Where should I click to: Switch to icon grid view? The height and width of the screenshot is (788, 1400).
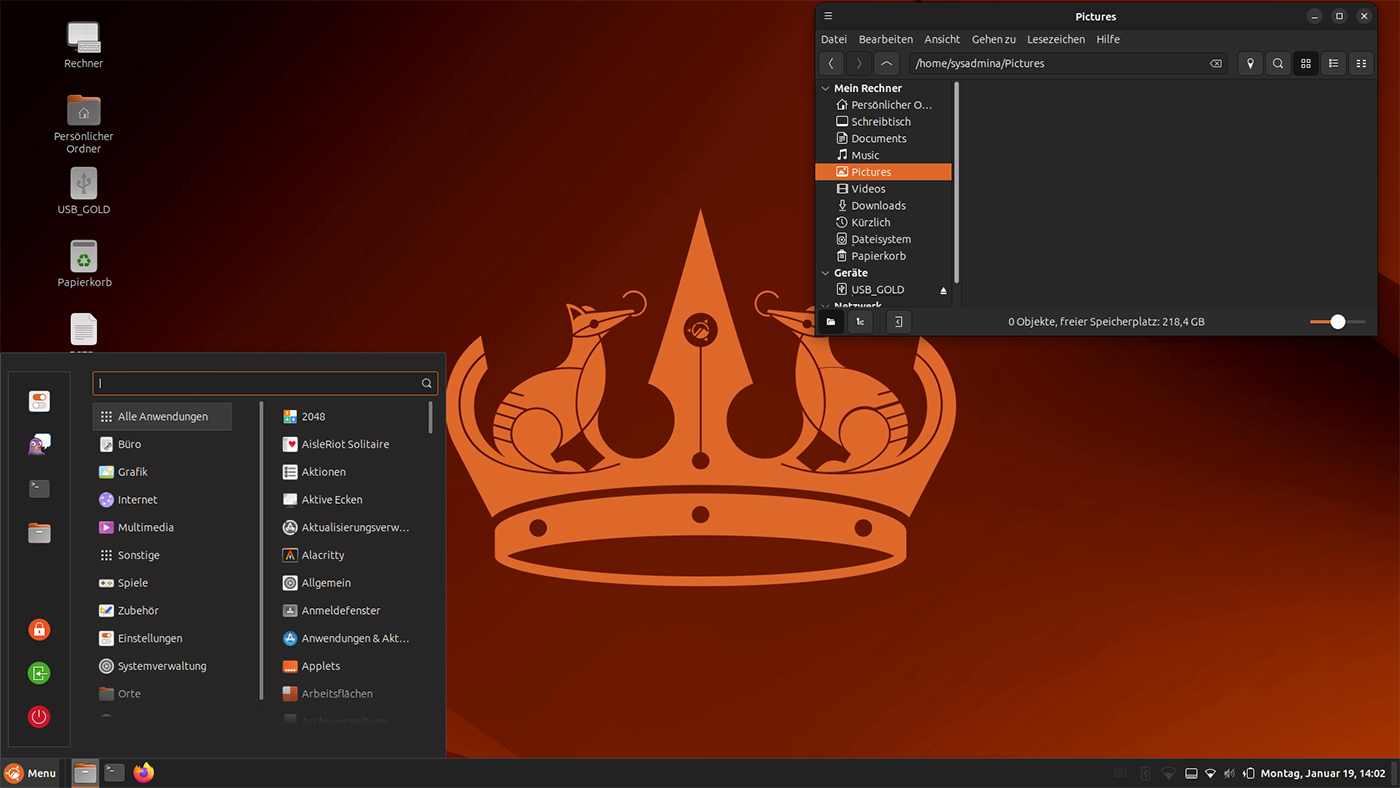[x=1306, y=63]
